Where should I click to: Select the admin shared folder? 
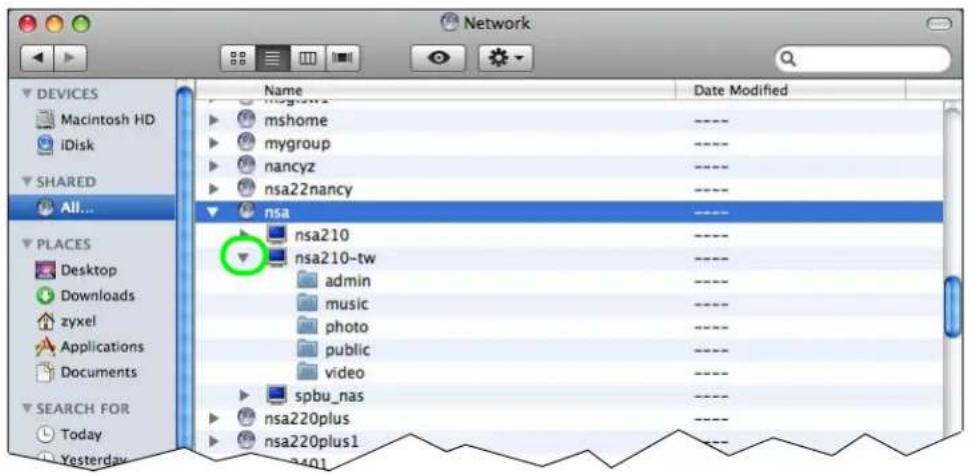[x=307, y=280]
